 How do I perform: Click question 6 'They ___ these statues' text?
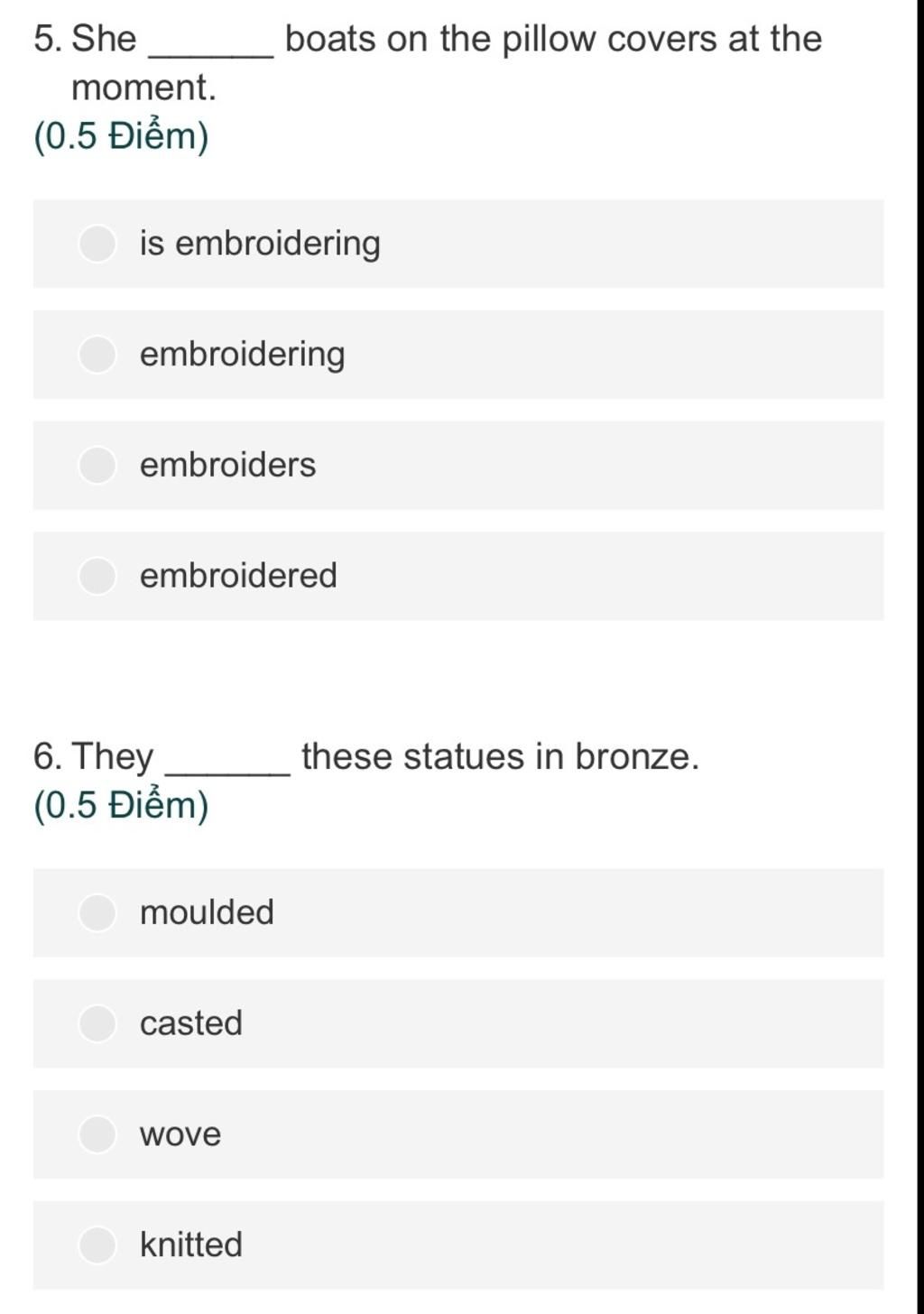click(x=366, y=756)
